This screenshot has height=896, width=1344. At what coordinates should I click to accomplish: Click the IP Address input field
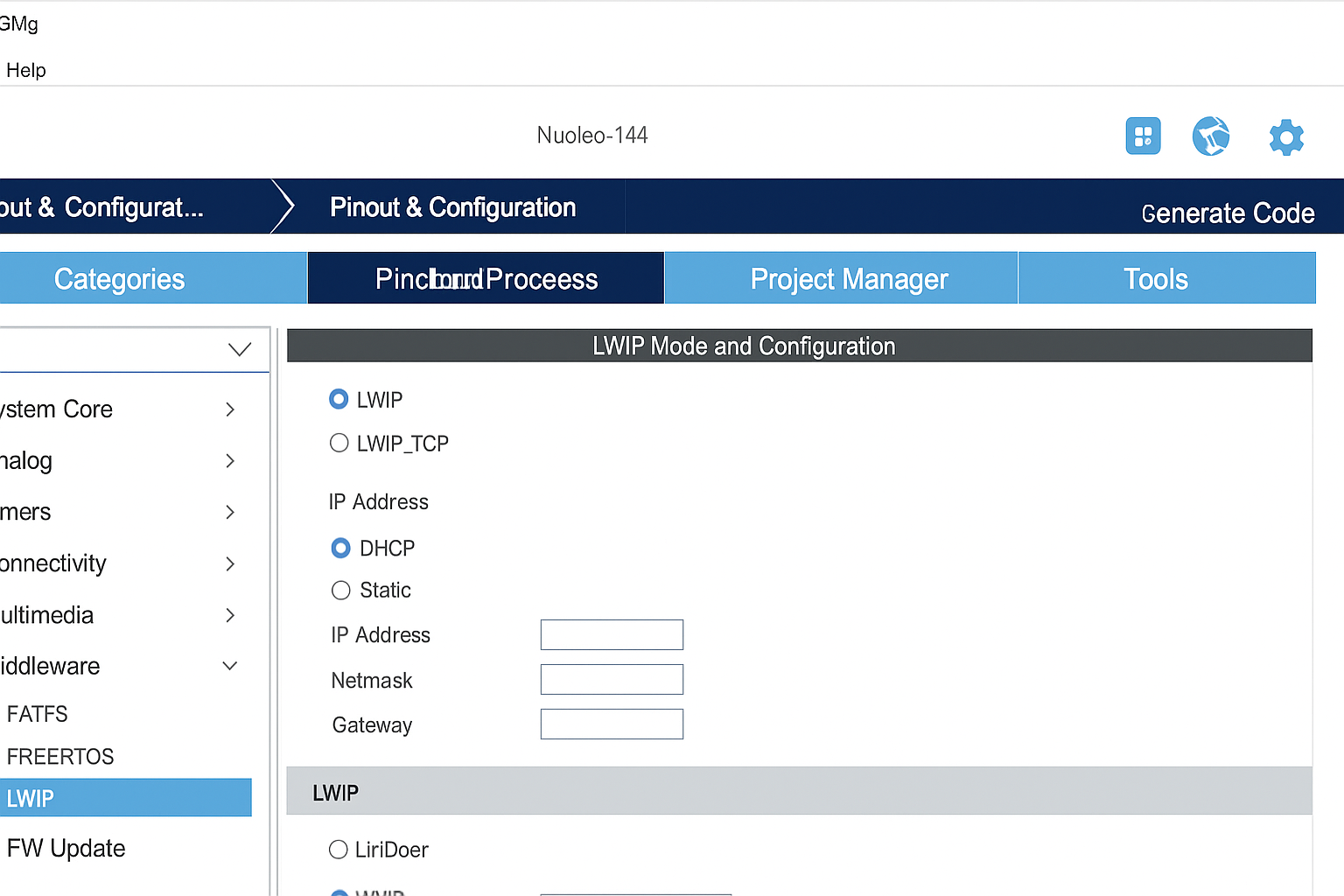click(x=612, y=634)
